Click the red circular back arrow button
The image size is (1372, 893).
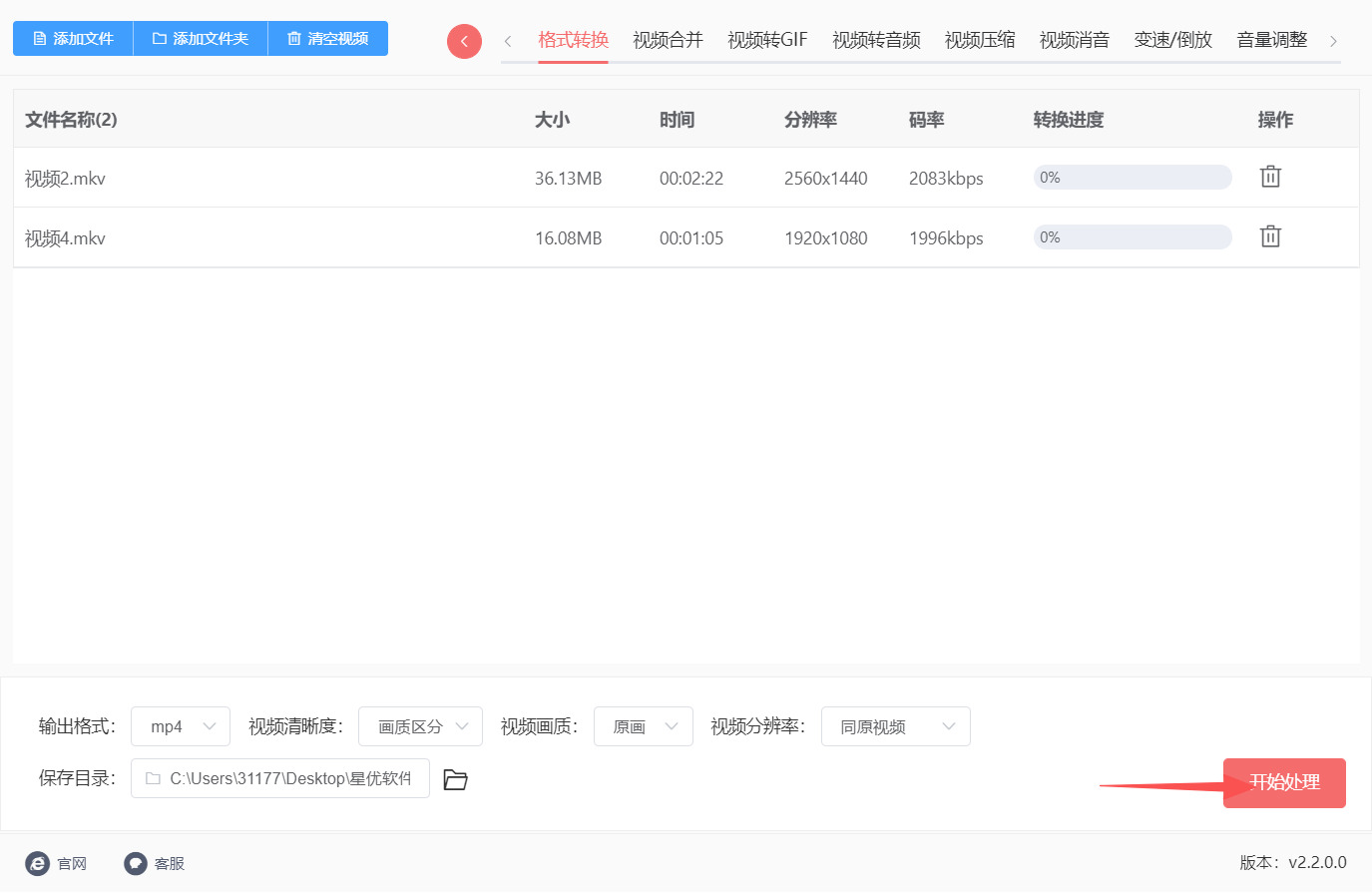464,41
